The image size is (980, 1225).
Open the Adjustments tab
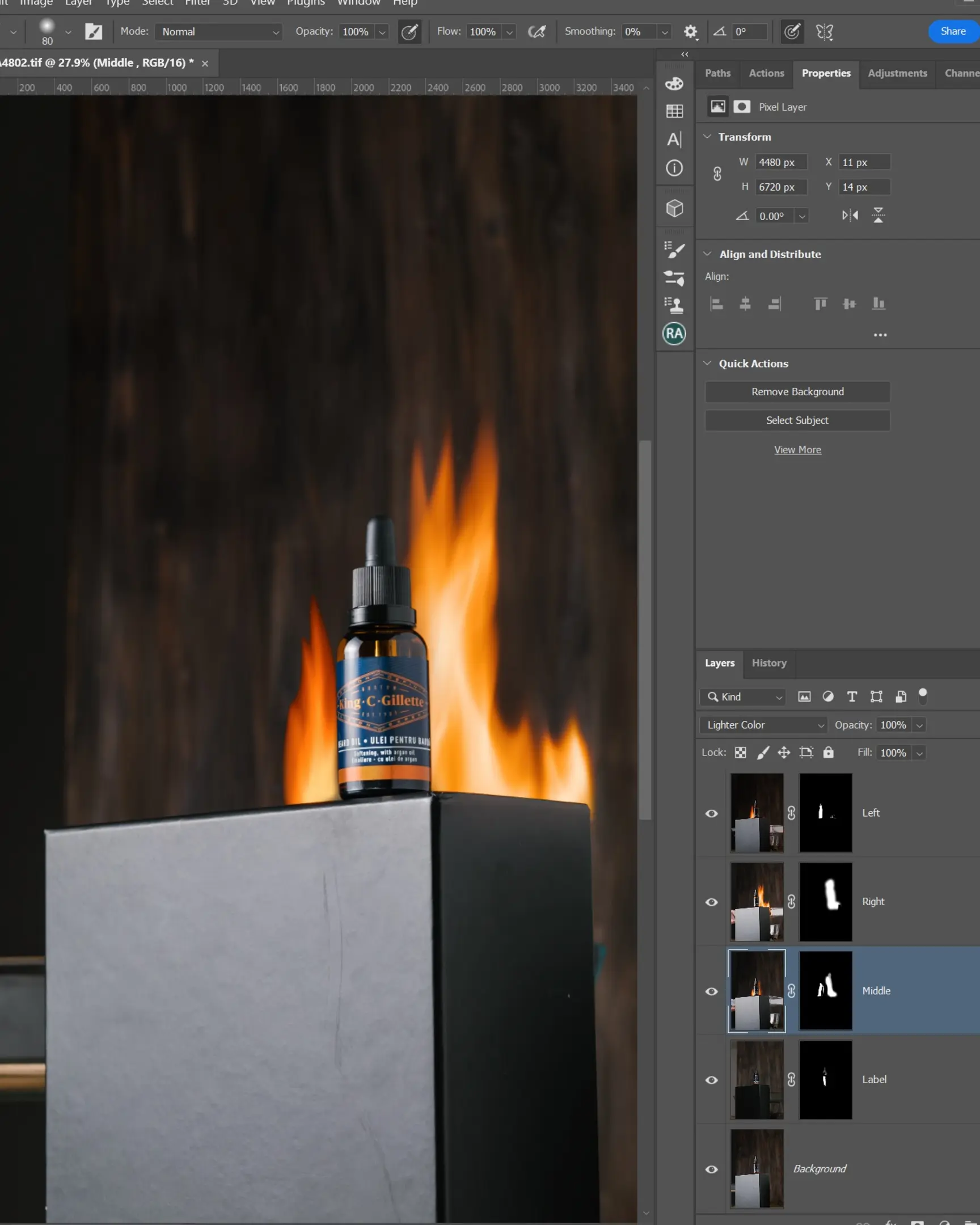coord(898,73)
